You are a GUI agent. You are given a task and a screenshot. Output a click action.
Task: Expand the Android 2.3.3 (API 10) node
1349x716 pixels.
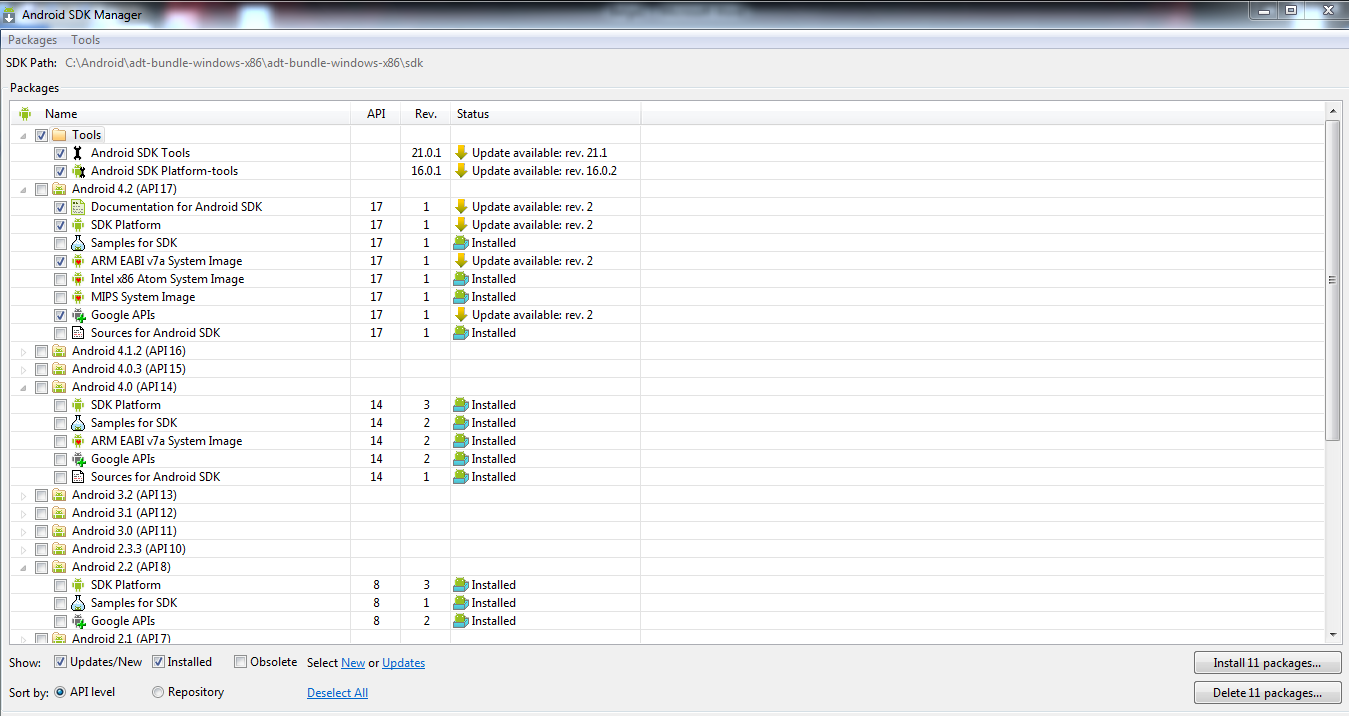[x=24, y=549]
